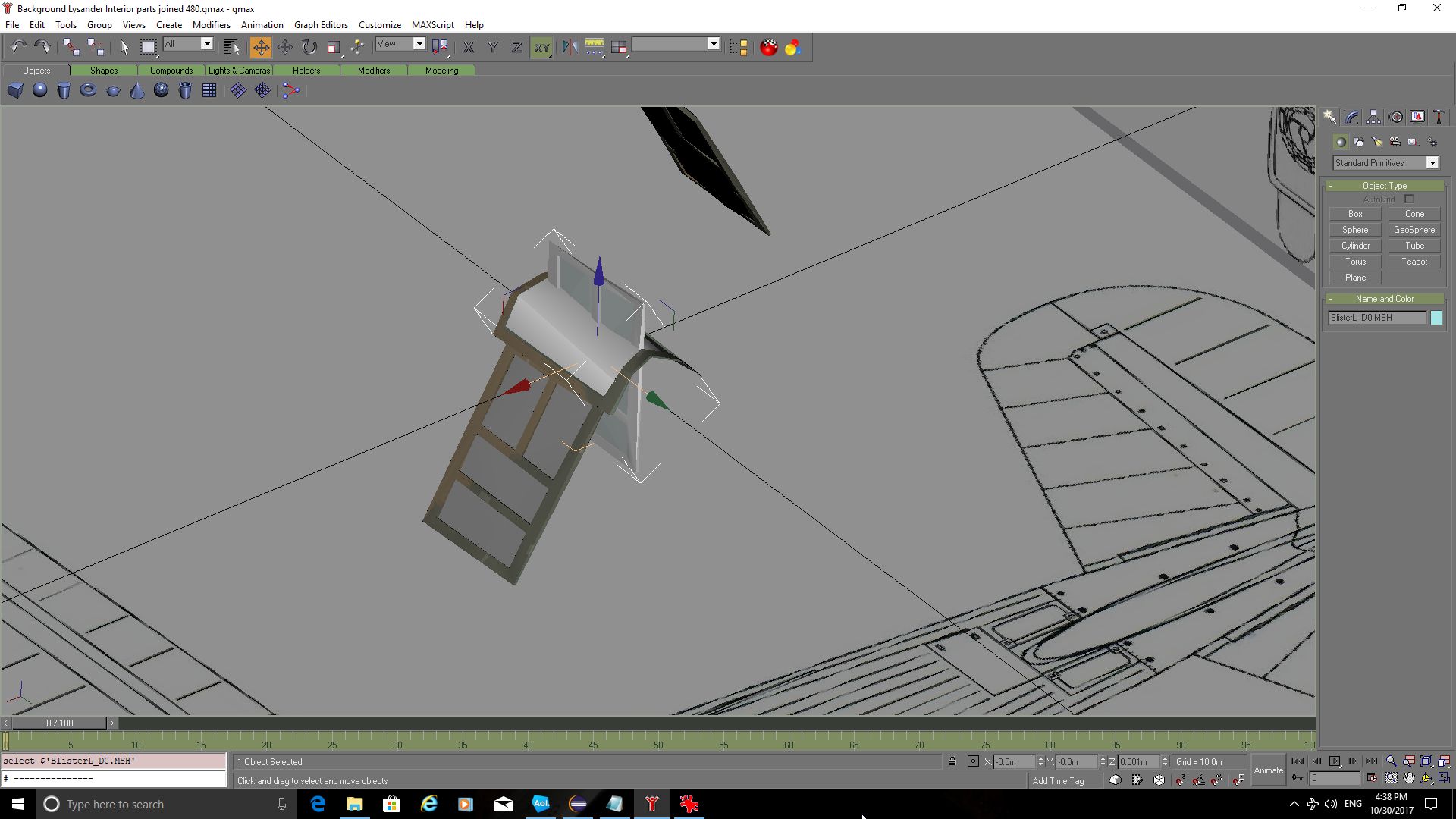The image size is (1456, 819).
Task: Switch to the Lights & Cameras tab
Action: click(239, 71)
